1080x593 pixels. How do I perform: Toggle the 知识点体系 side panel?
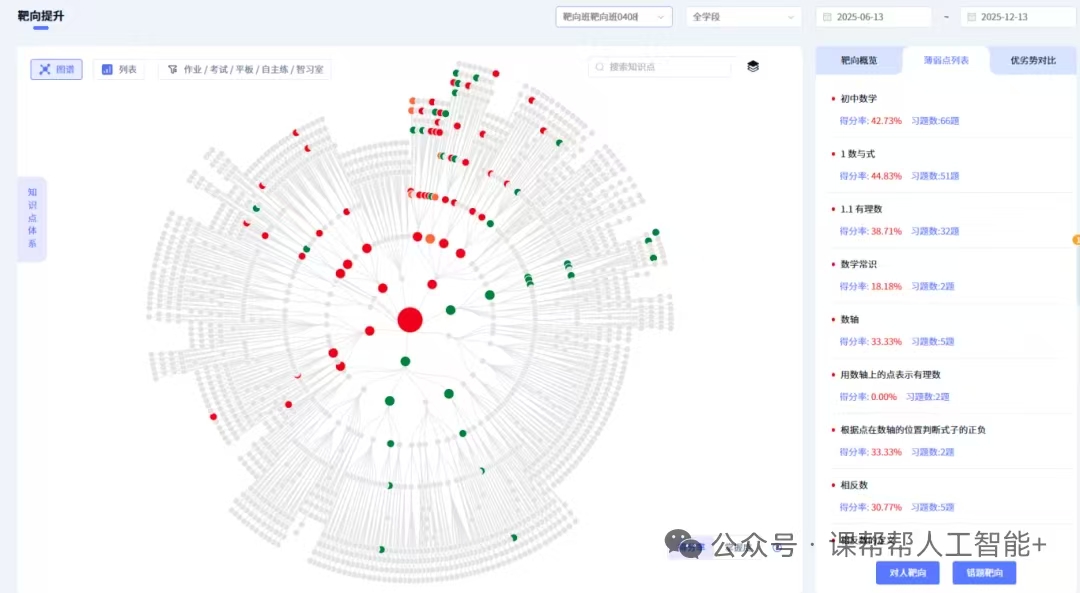click(x=32, y=218)
